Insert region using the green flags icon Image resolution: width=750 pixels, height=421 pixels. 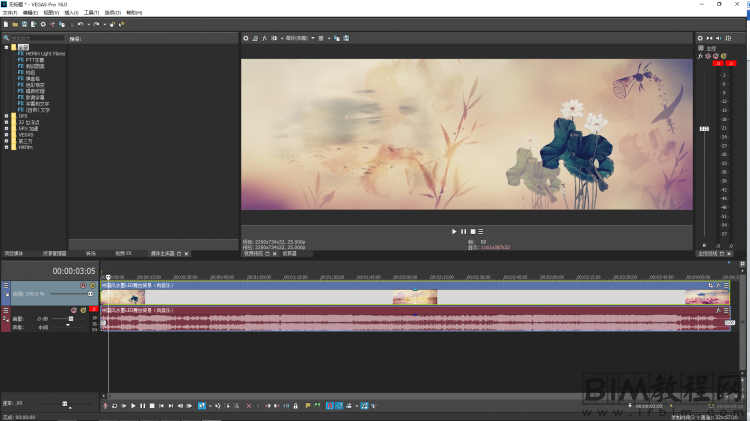[317, 406]
